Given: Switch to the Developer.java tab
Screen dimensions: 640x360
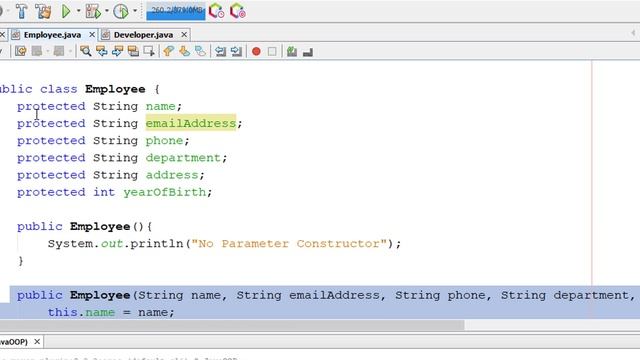Looking at the screenshot, I should [x=143, y=35].
